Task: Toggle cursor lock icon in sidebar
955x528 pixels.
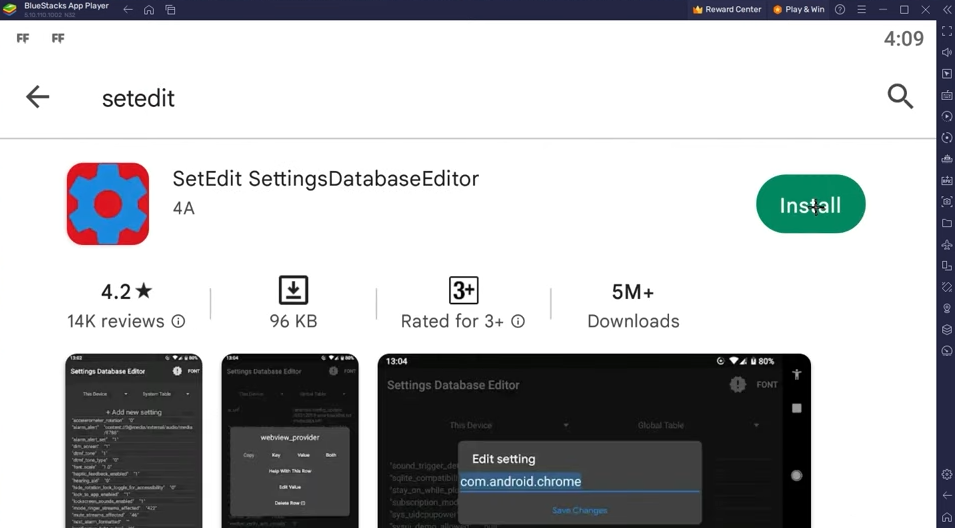Action: (946, 74)
